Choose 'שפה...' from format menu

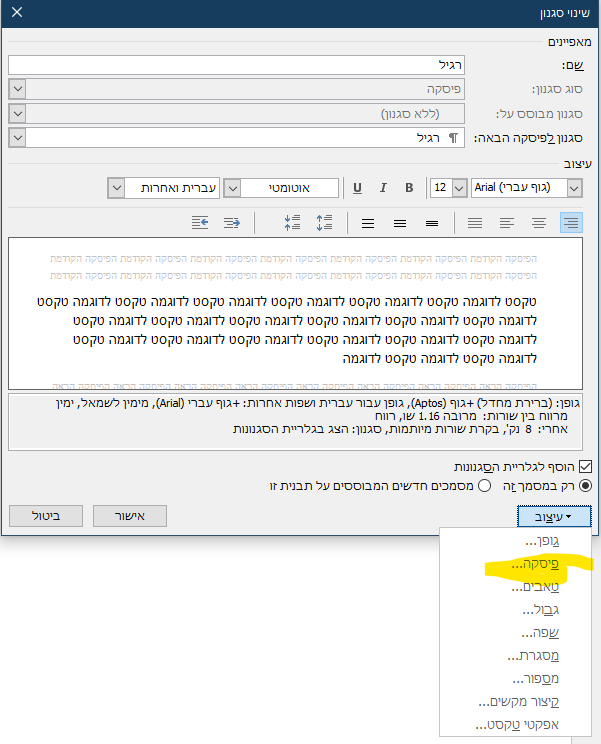[x=516, y=632]
